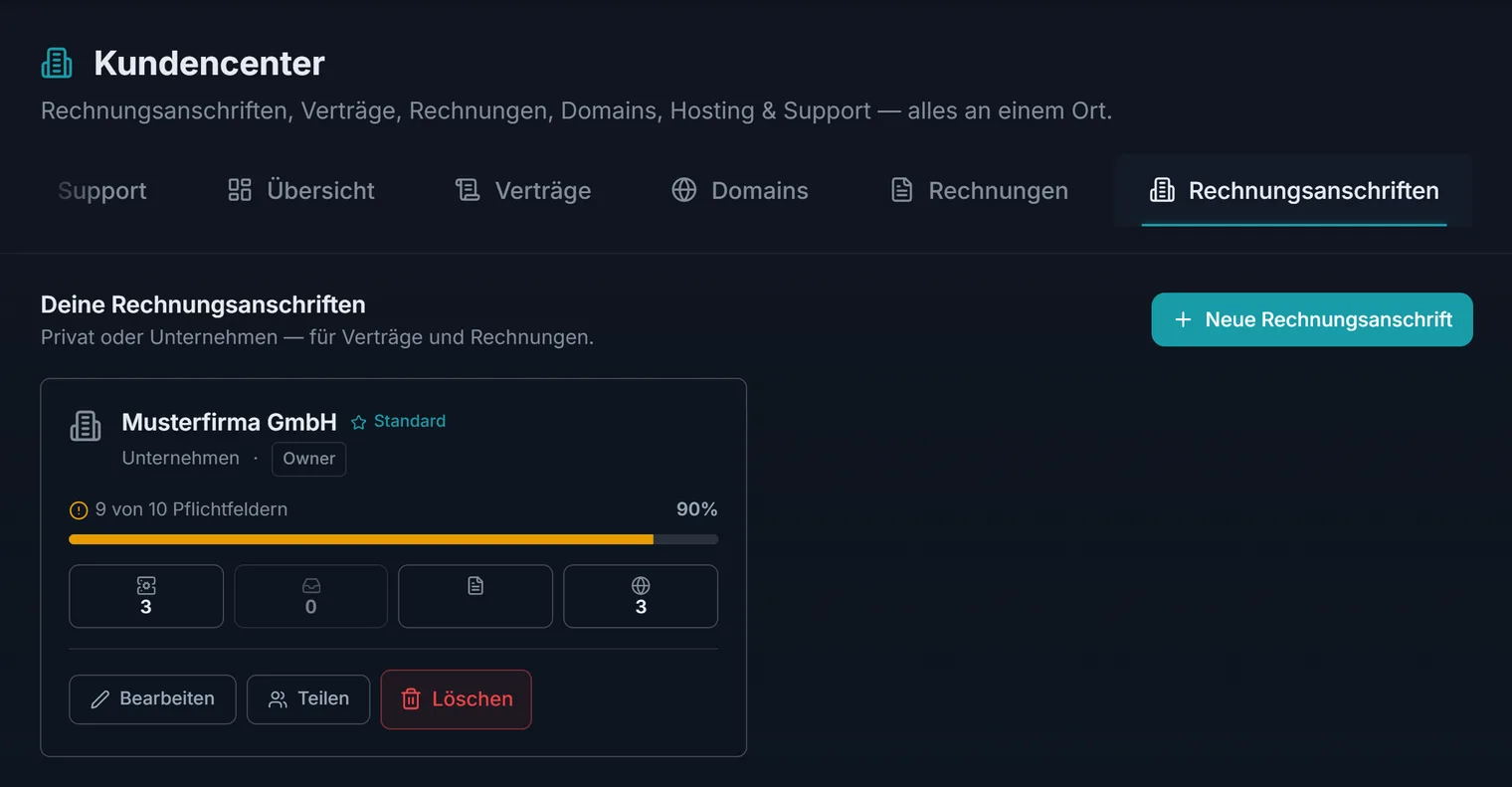Edit address via Bearbeiten button
Screen dimensions: 1512x787
pyautogui.click(x=152, y=699)
